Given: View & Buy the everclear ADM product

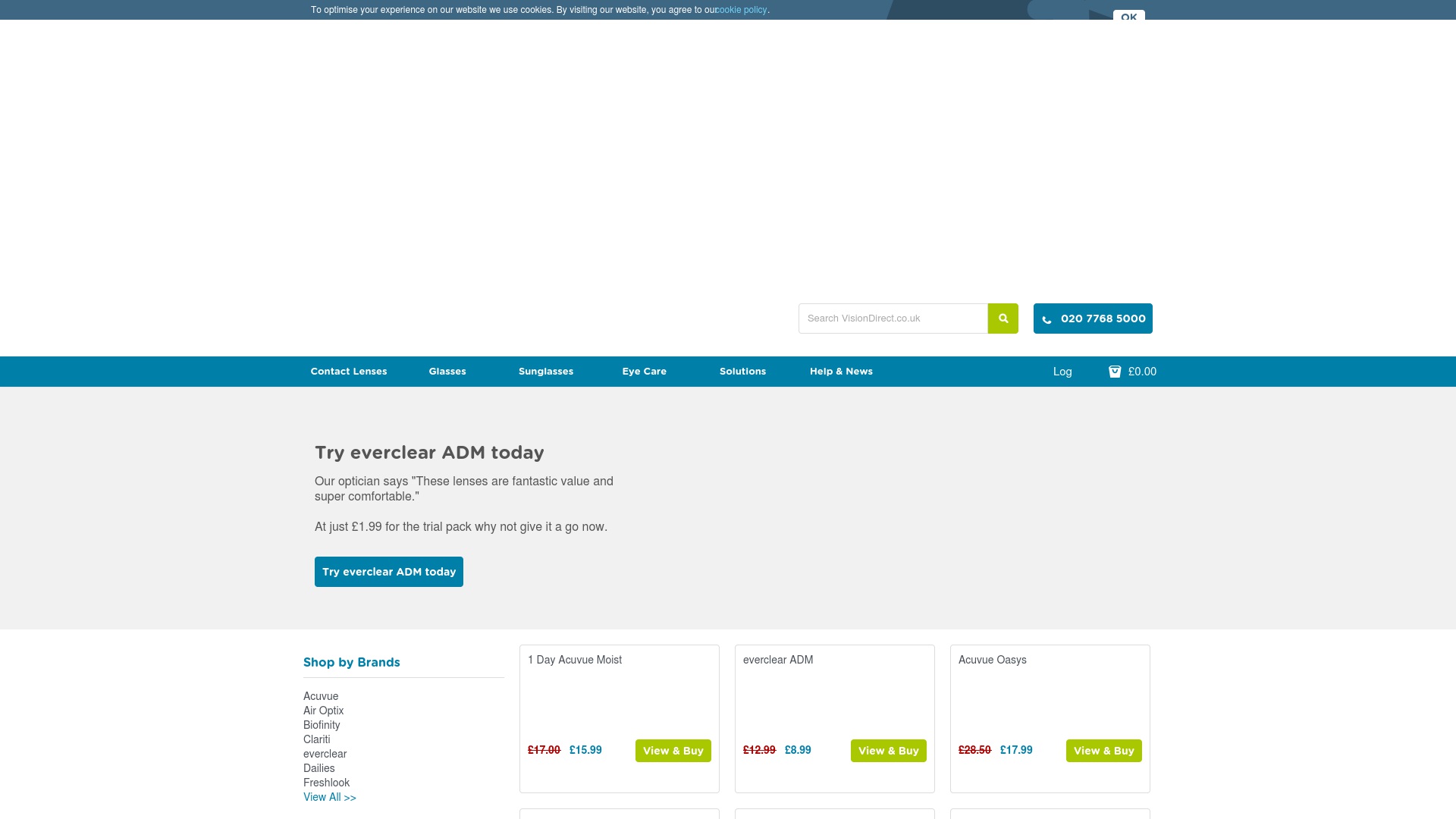Looking at the screenshot, I should [x=888, y=751].
